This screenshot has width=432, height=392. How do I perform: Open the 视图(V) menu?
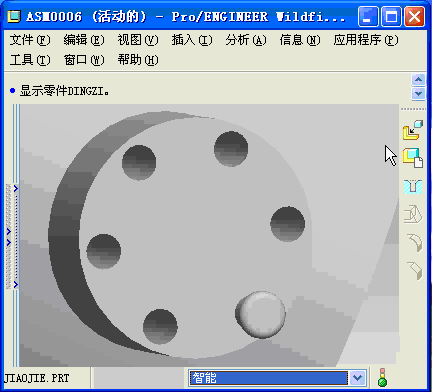tap(138, 40)
